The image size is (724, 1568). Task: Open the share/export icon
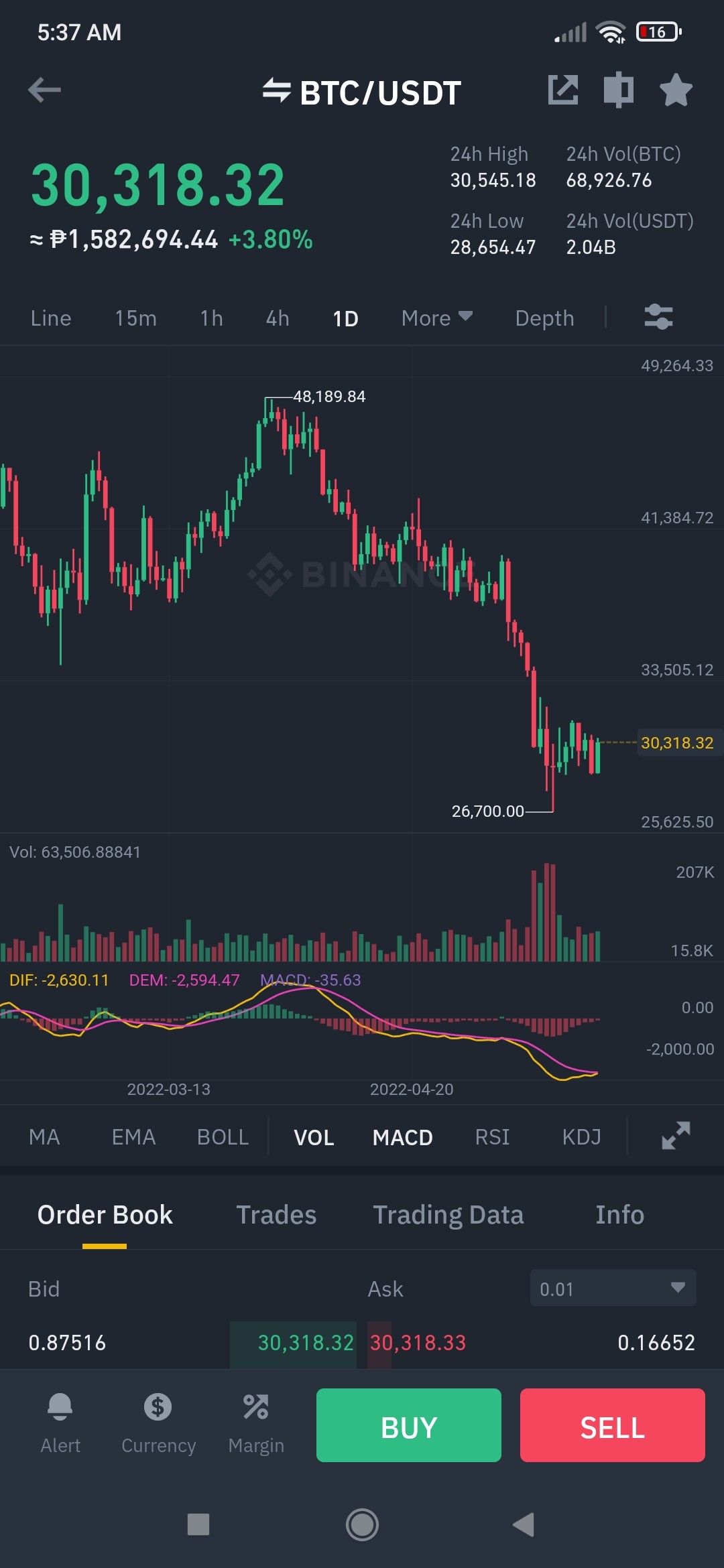563,90
